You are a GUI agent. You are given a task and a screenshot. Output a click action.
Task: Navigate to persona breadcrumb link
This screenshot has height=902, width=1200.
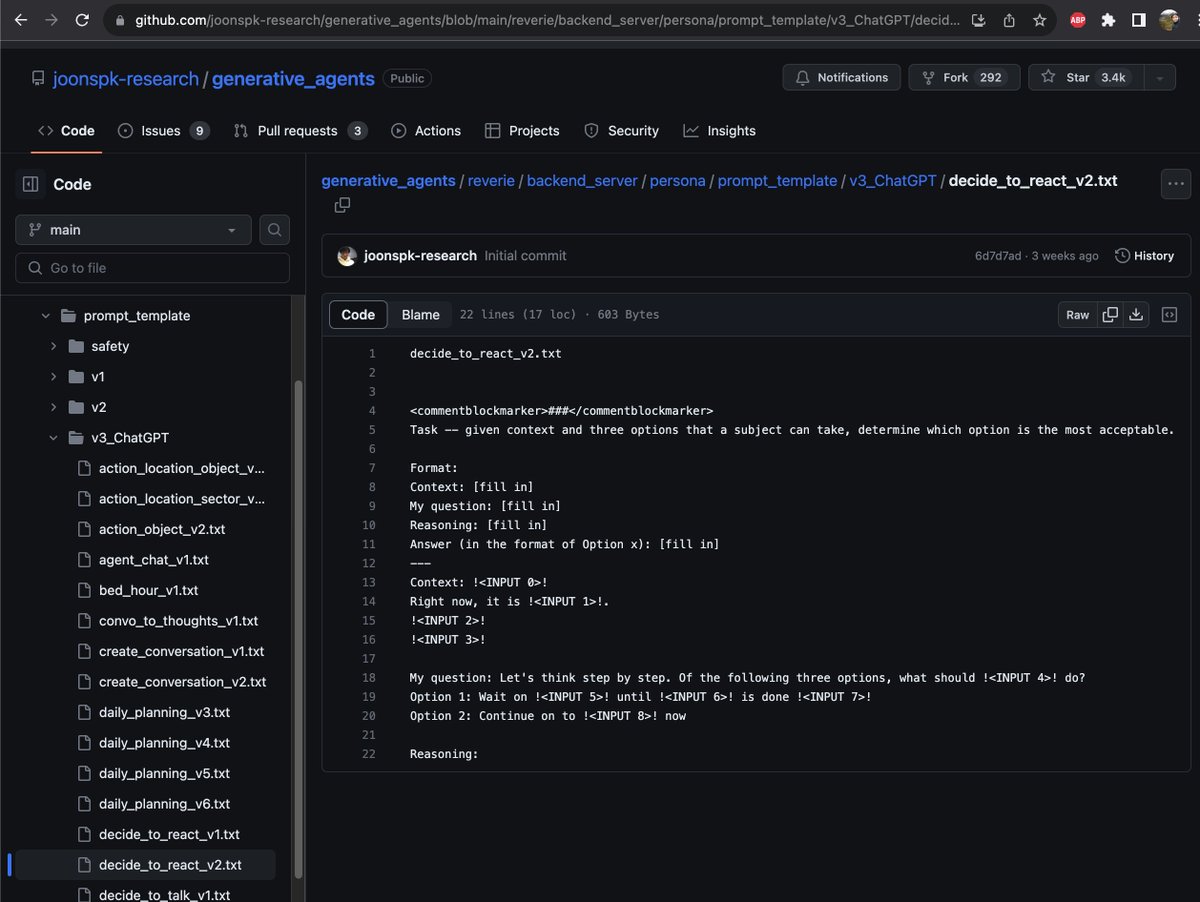tap(677, 181)
